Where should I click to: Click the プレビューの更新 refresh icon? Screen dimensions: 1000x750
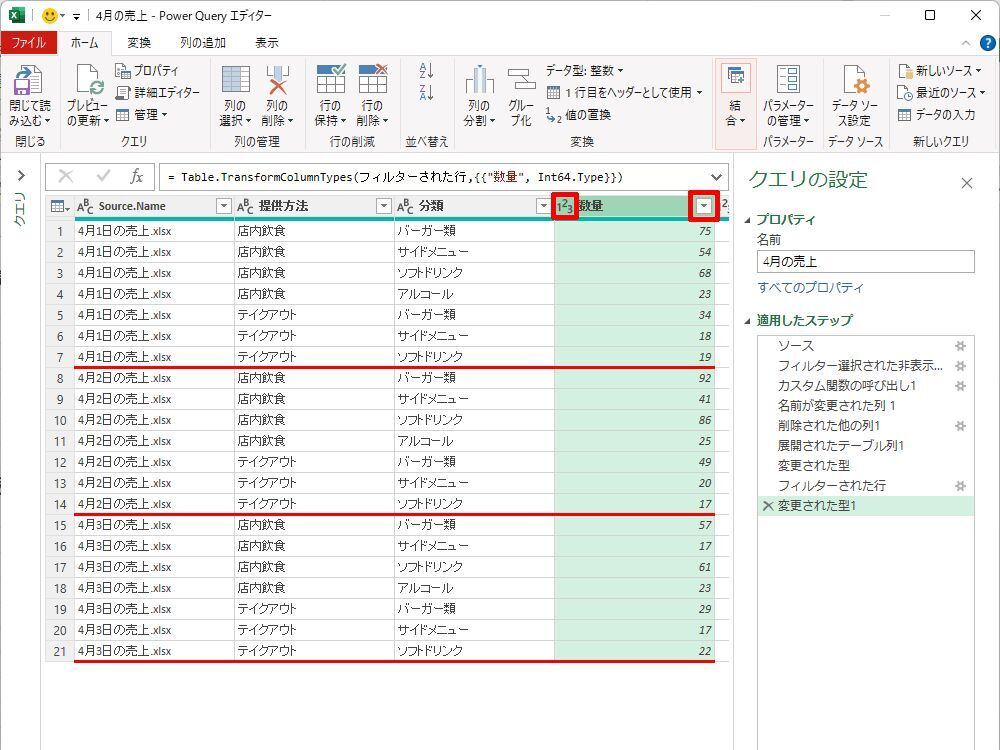coord(87,82)
